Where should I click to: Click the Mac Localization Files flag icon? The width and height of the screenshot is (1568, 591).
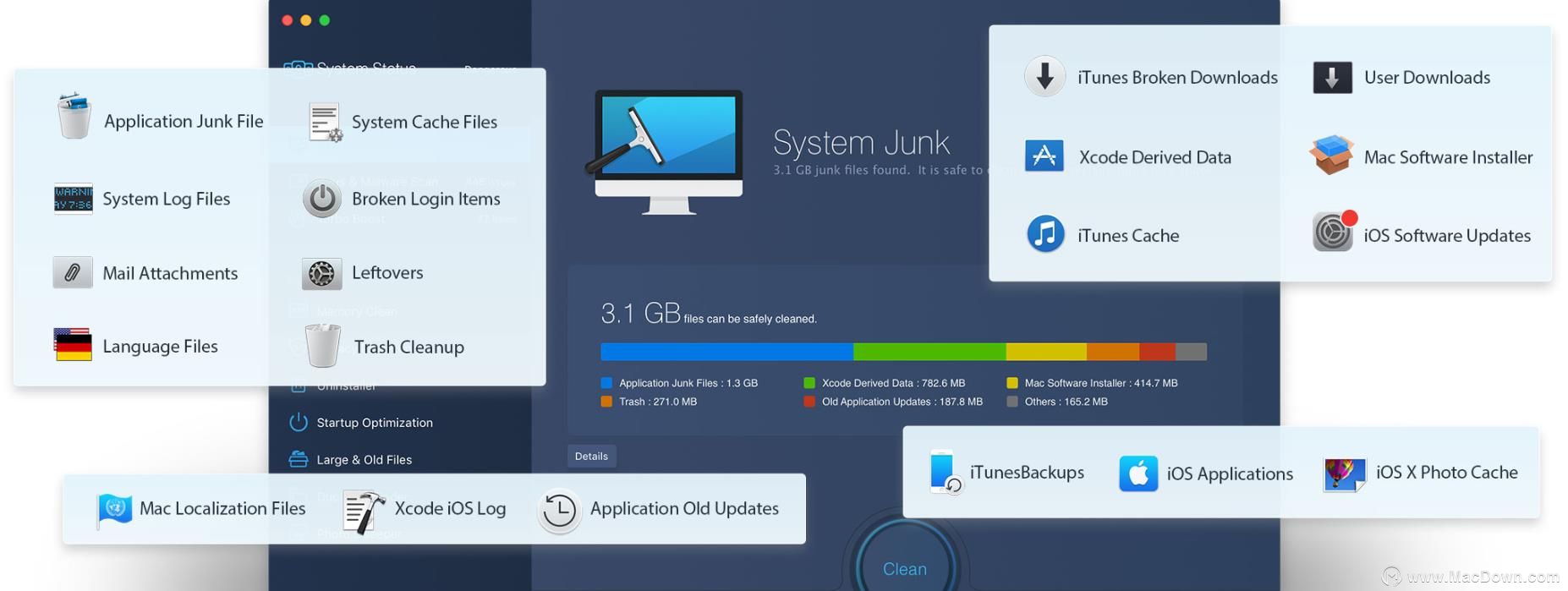[x=114, y=510]
